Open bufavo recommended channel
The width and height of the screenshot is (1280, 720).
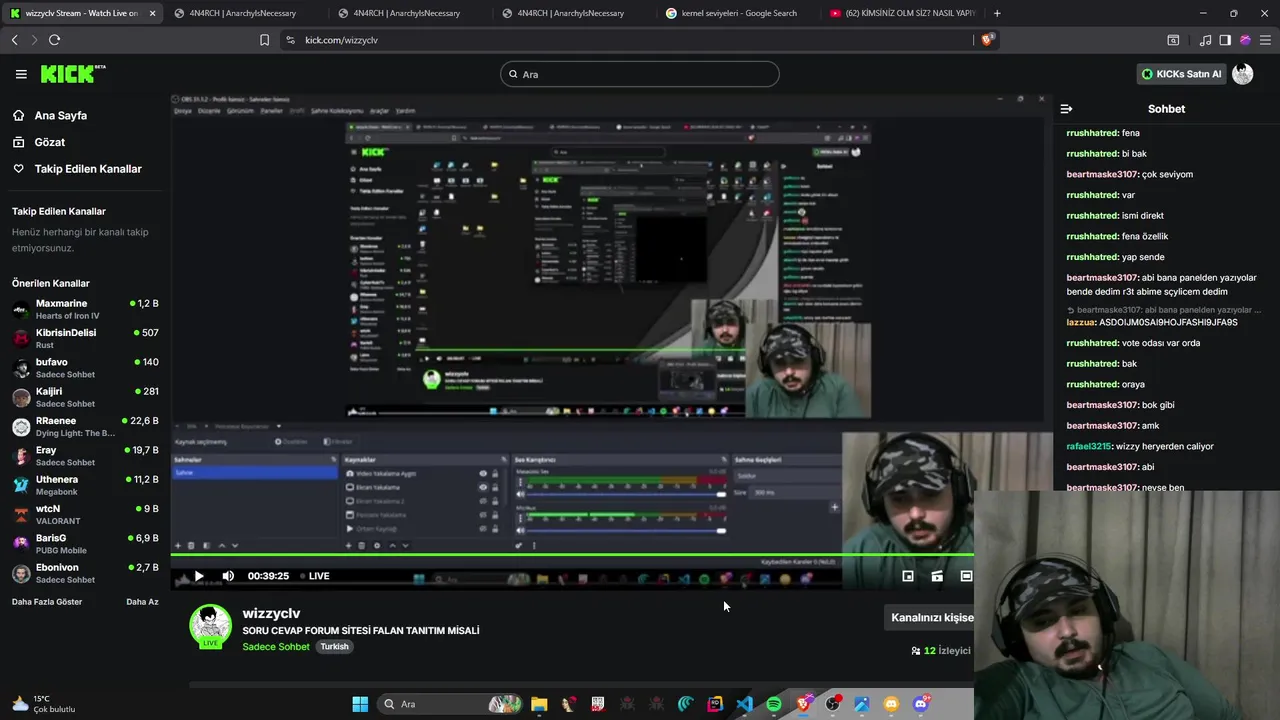pyautogui.click(x=85, y=368)
